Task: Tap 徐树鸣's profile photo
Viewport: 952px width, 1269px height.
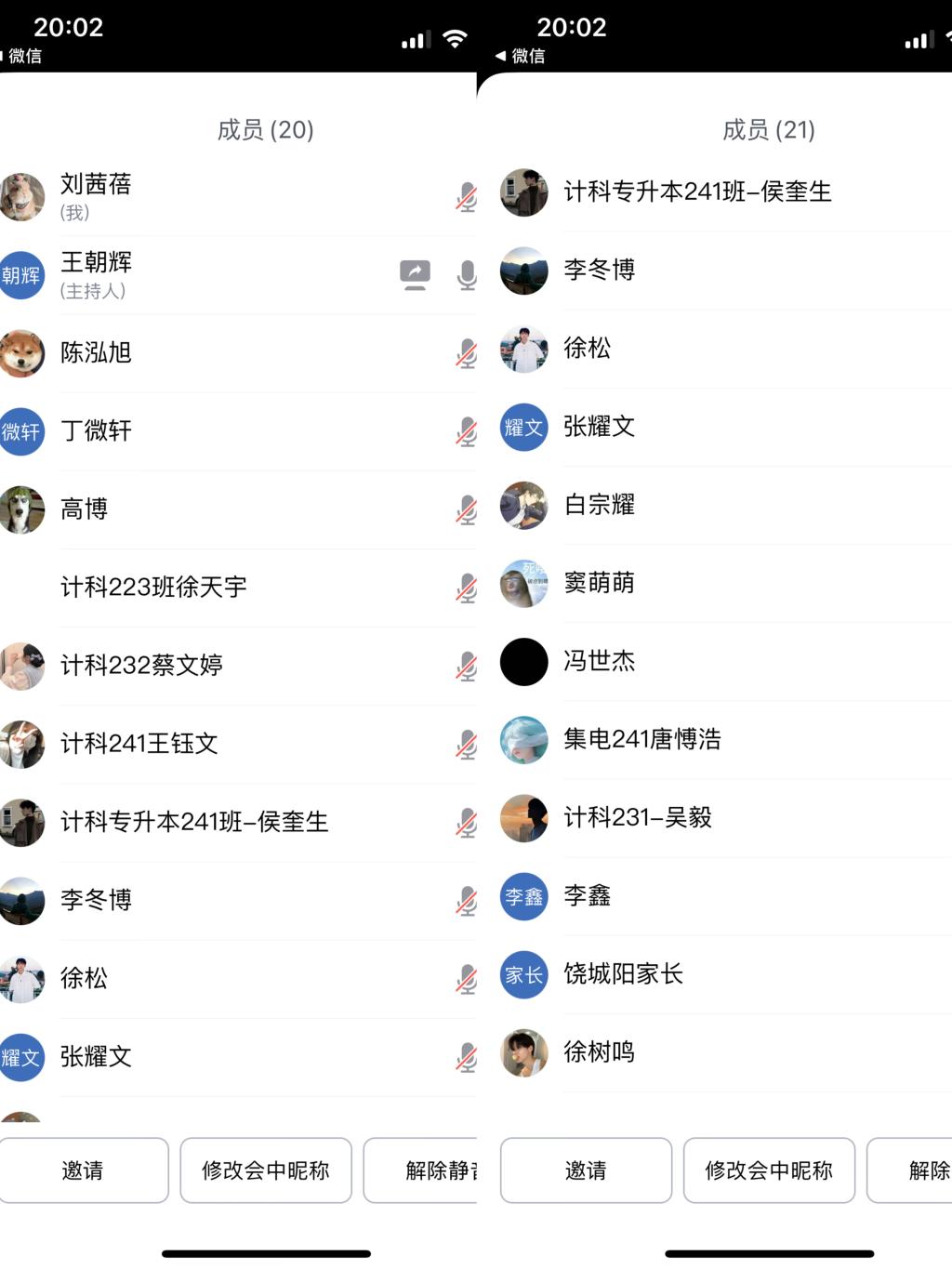Action: (524, 1052)
